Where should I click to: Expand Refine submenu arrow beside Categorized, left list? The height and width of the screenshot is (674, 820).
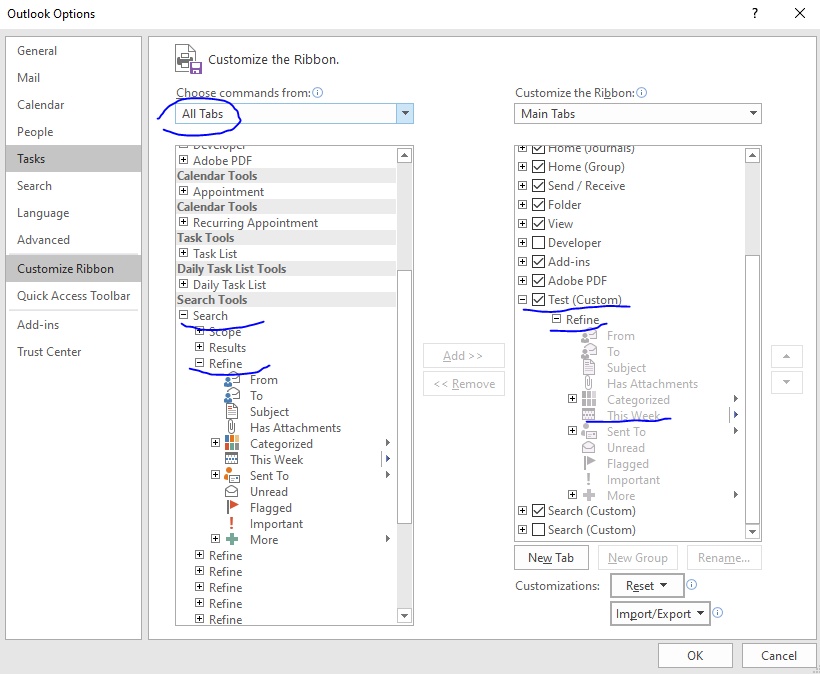[388, 443]
